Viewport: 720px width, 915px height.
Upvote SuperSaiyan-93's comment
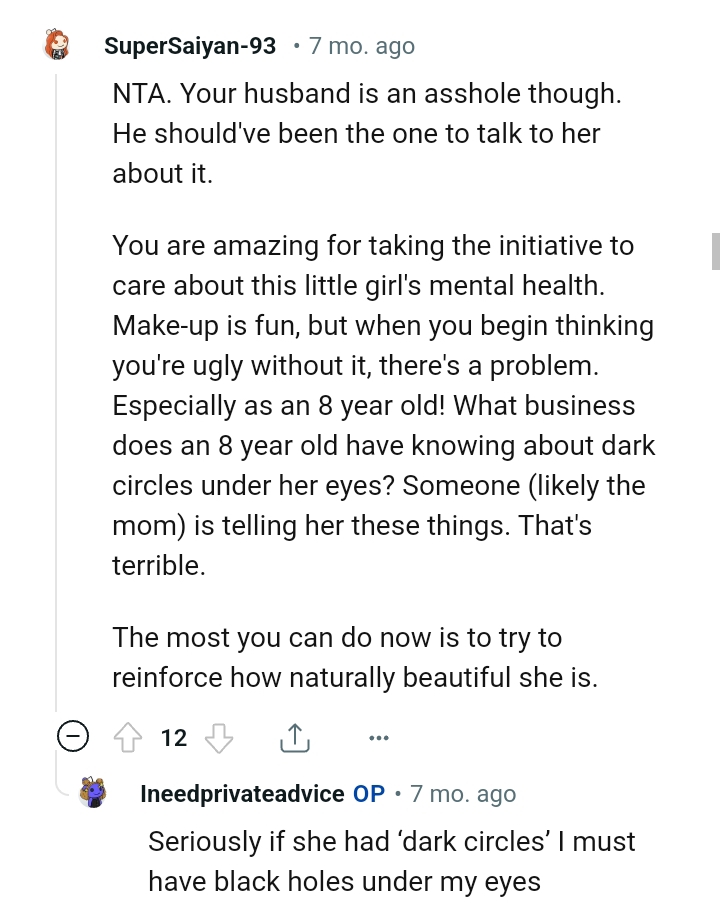coord(128,739)
